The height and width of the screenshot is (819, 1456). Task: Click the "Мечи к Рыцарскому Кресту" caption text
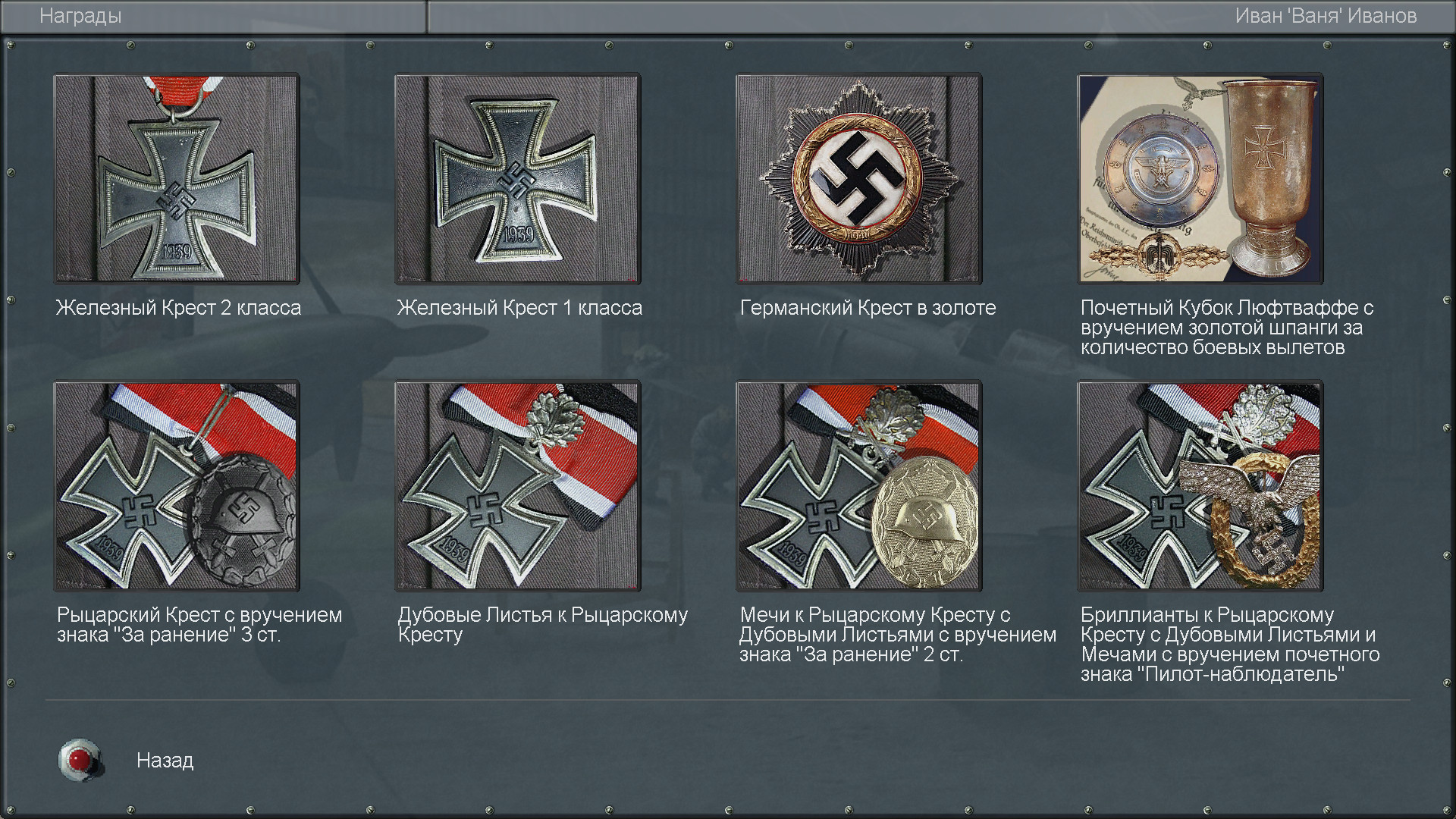click(x=898, y=635)
